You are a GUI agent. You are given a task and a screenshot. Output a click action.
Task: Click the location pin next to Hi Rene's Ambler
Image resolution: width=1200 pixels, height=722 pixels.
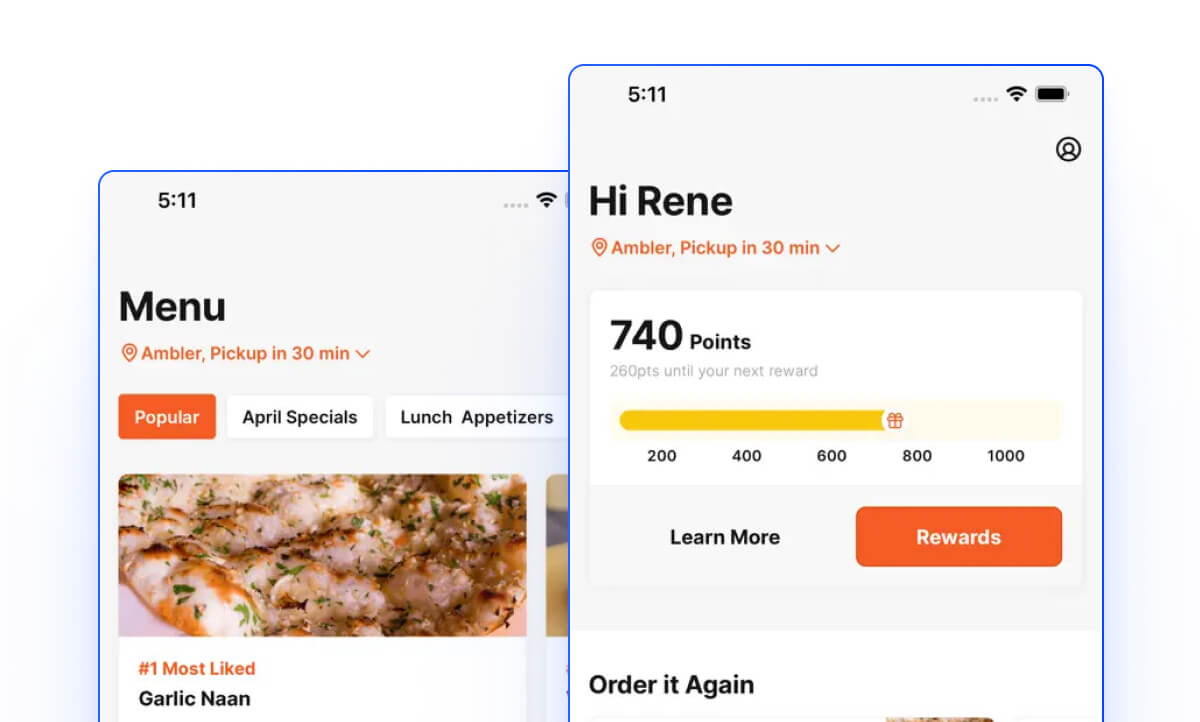coord(599,247)
